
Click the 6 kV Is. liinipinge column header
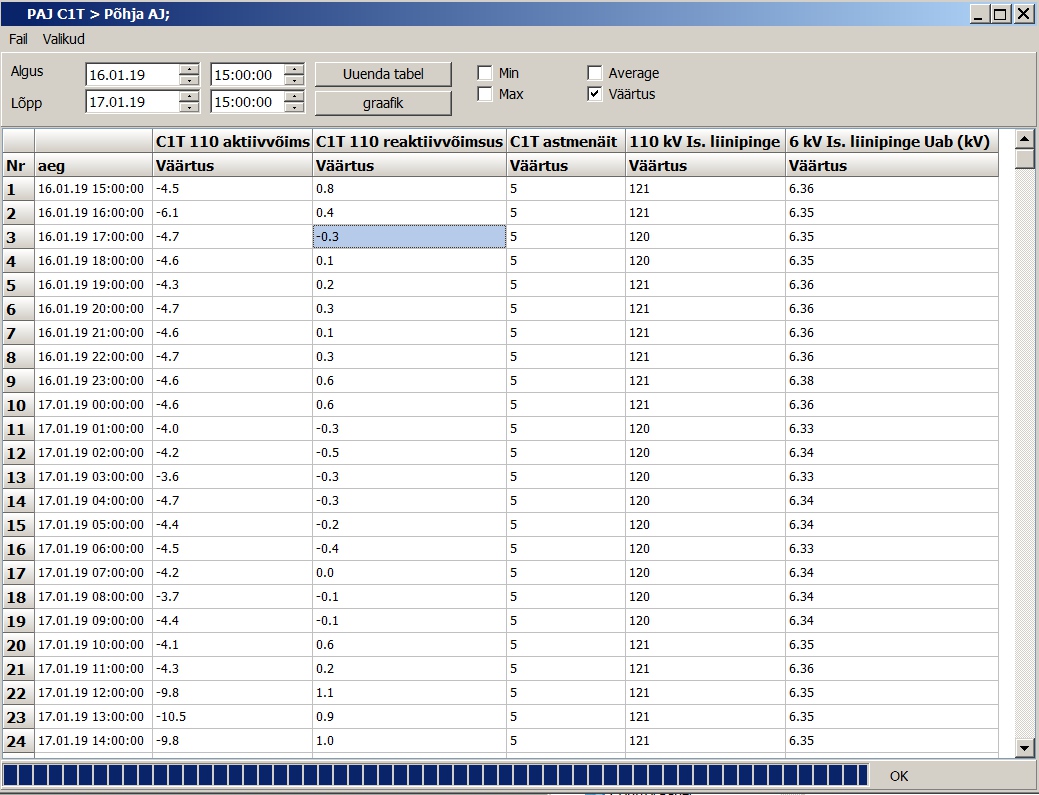coord(890,142)
